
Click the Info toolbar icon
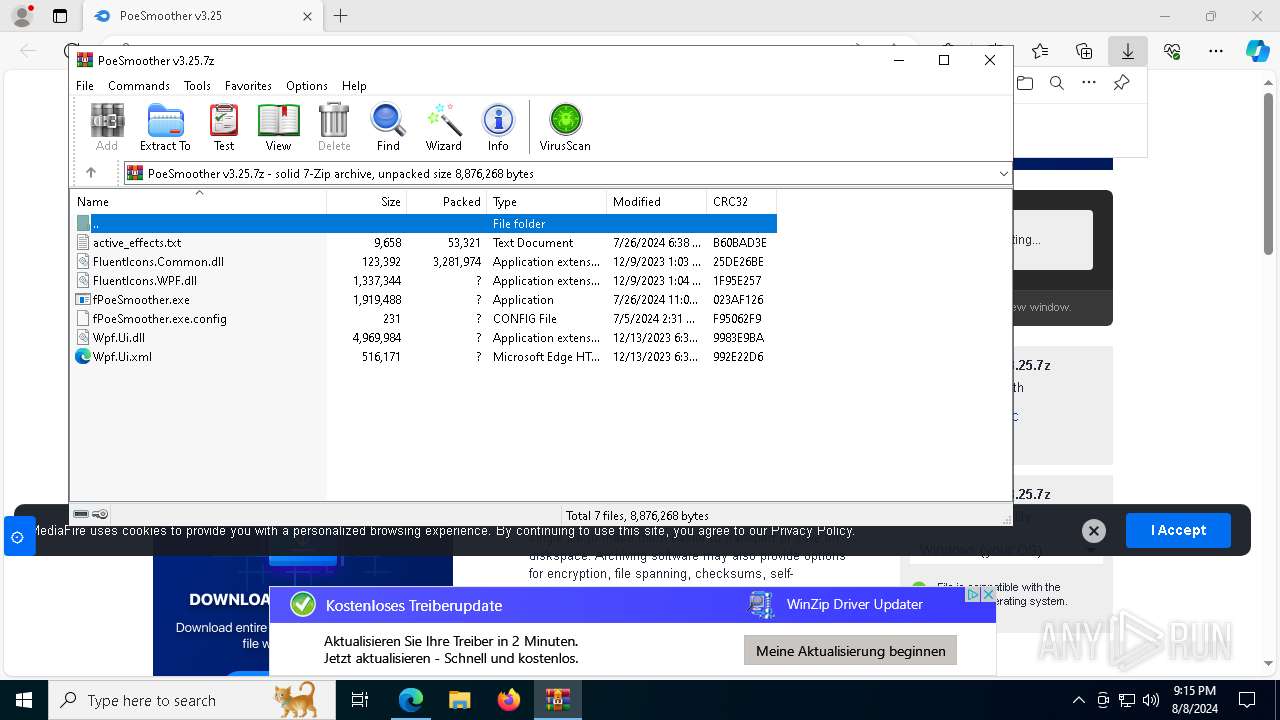498,127
